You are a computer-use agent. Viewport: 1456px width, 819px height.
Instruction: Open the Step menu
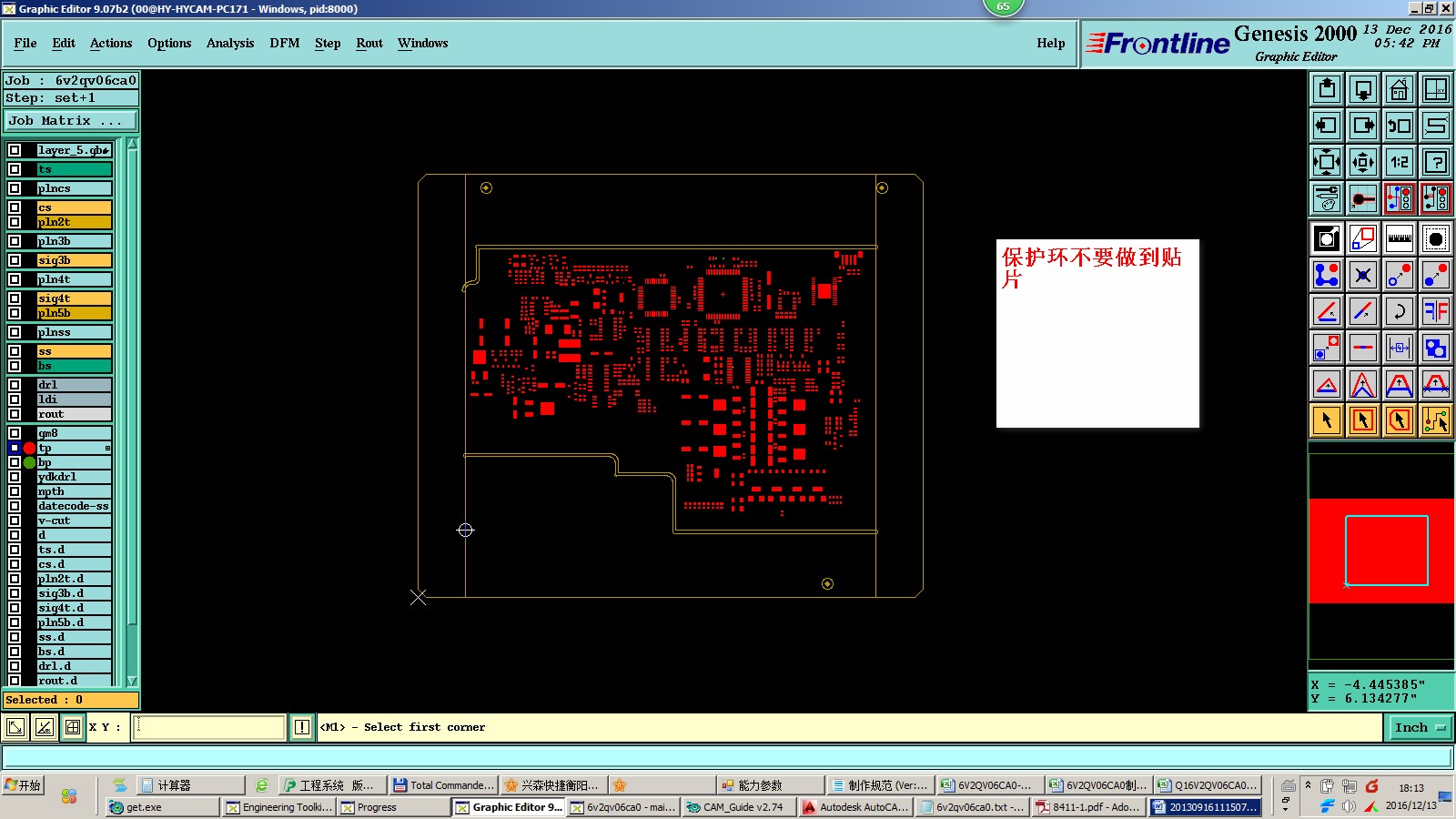pos(328,43)
